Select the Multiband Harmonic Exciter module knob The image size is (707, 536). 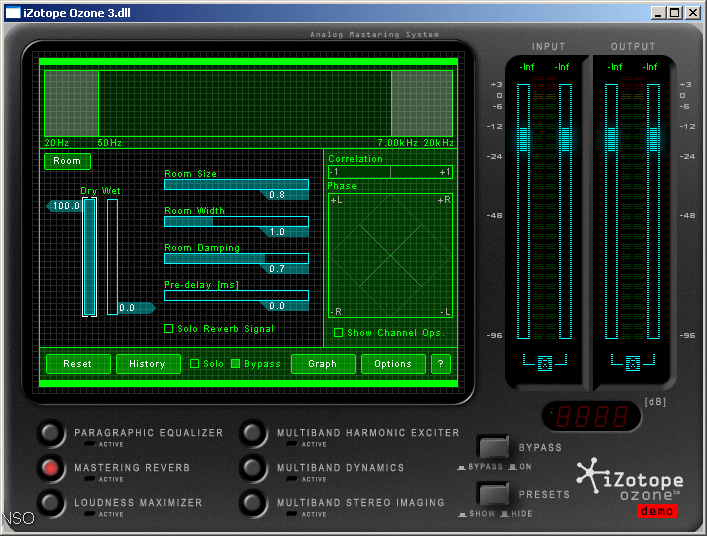[253, 433]
